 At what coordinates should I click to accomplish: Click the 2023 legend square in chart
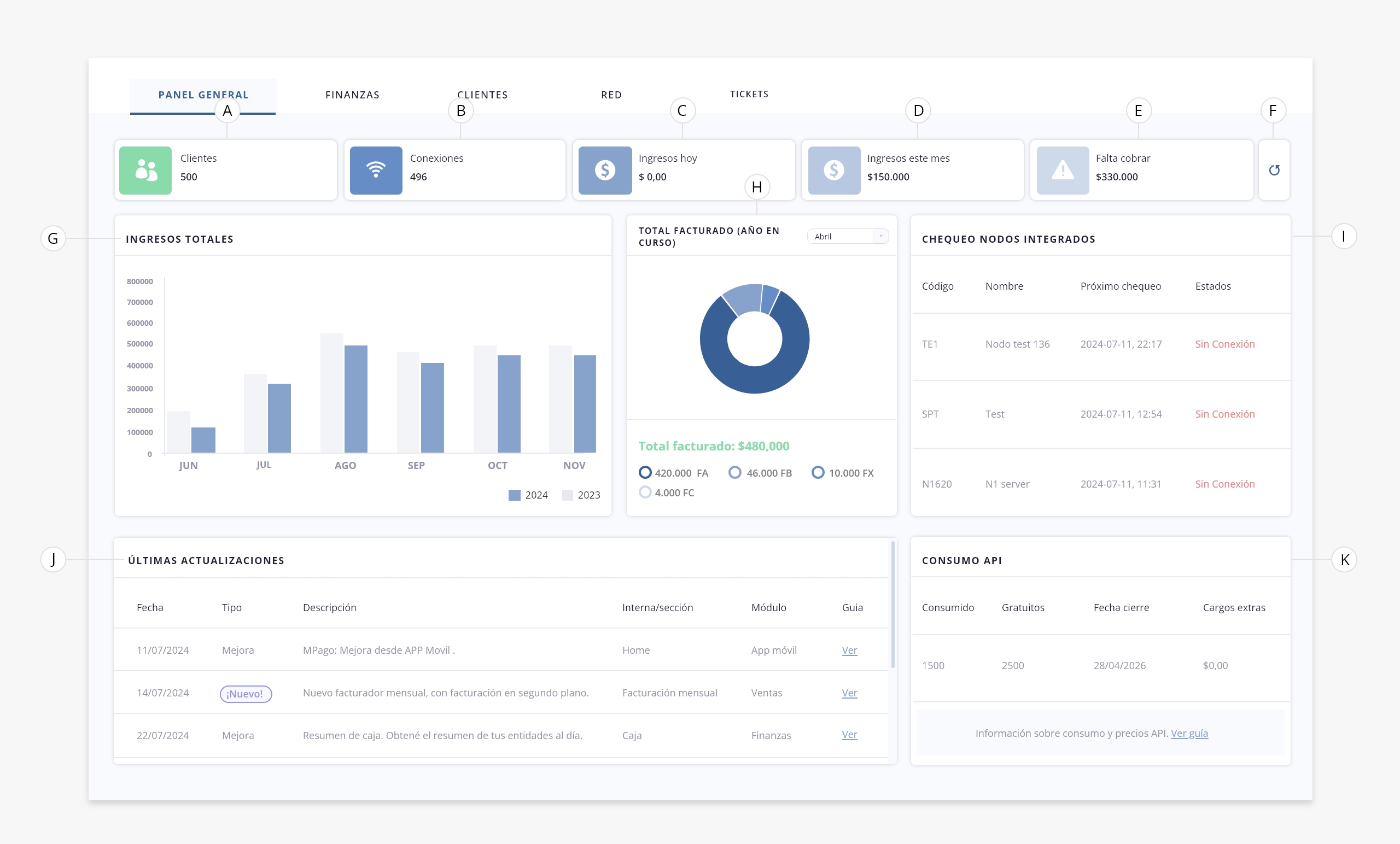(x=567, y=495)
